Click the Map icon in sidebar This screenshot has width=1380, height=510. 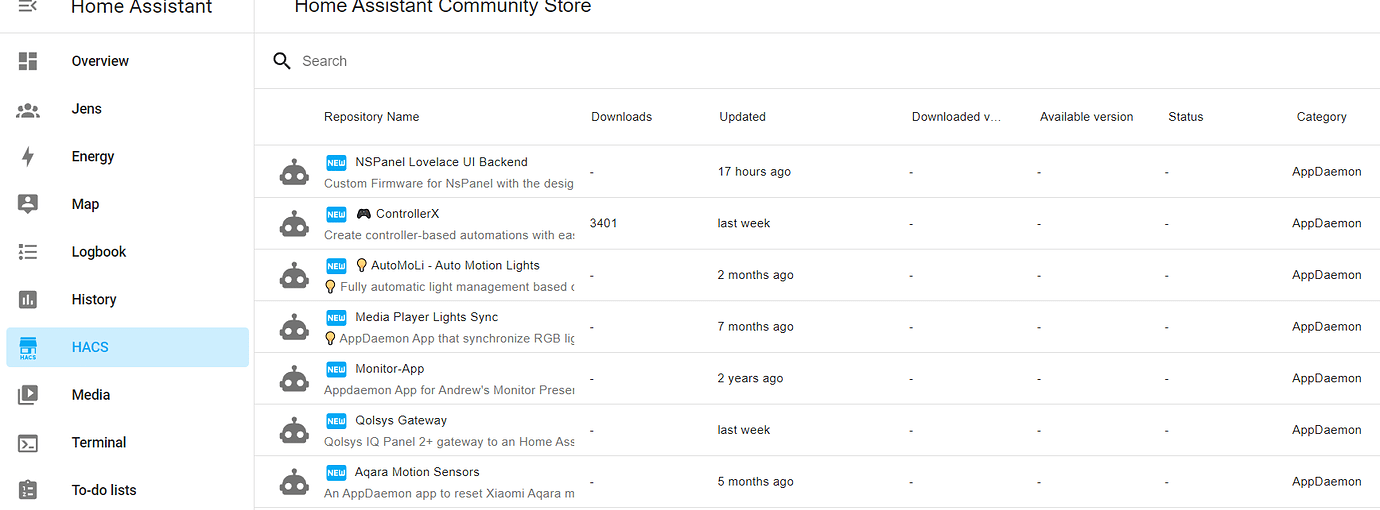(x=28, y=204)
